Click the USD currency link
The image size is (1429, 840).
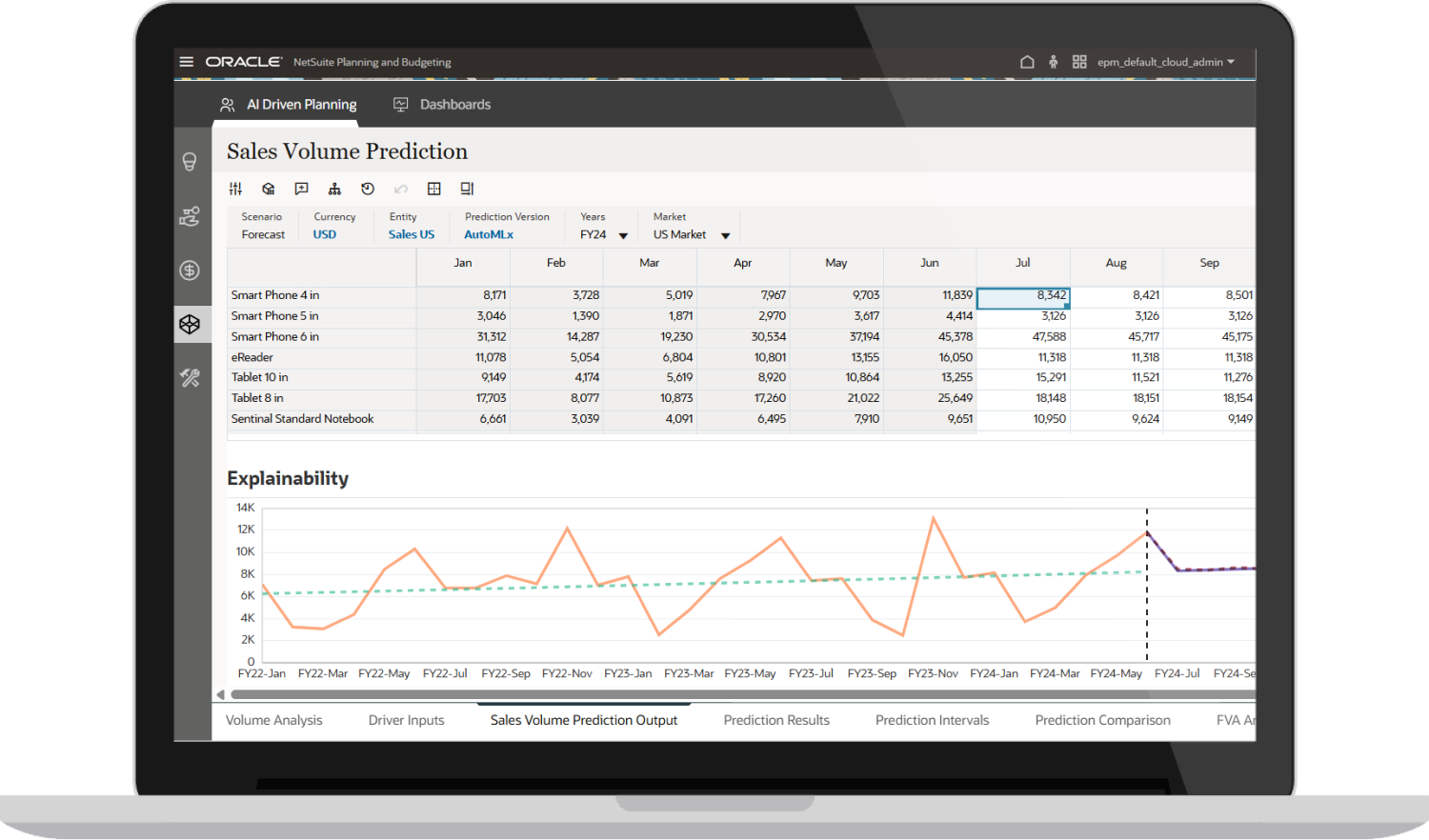tap(325, 234)
